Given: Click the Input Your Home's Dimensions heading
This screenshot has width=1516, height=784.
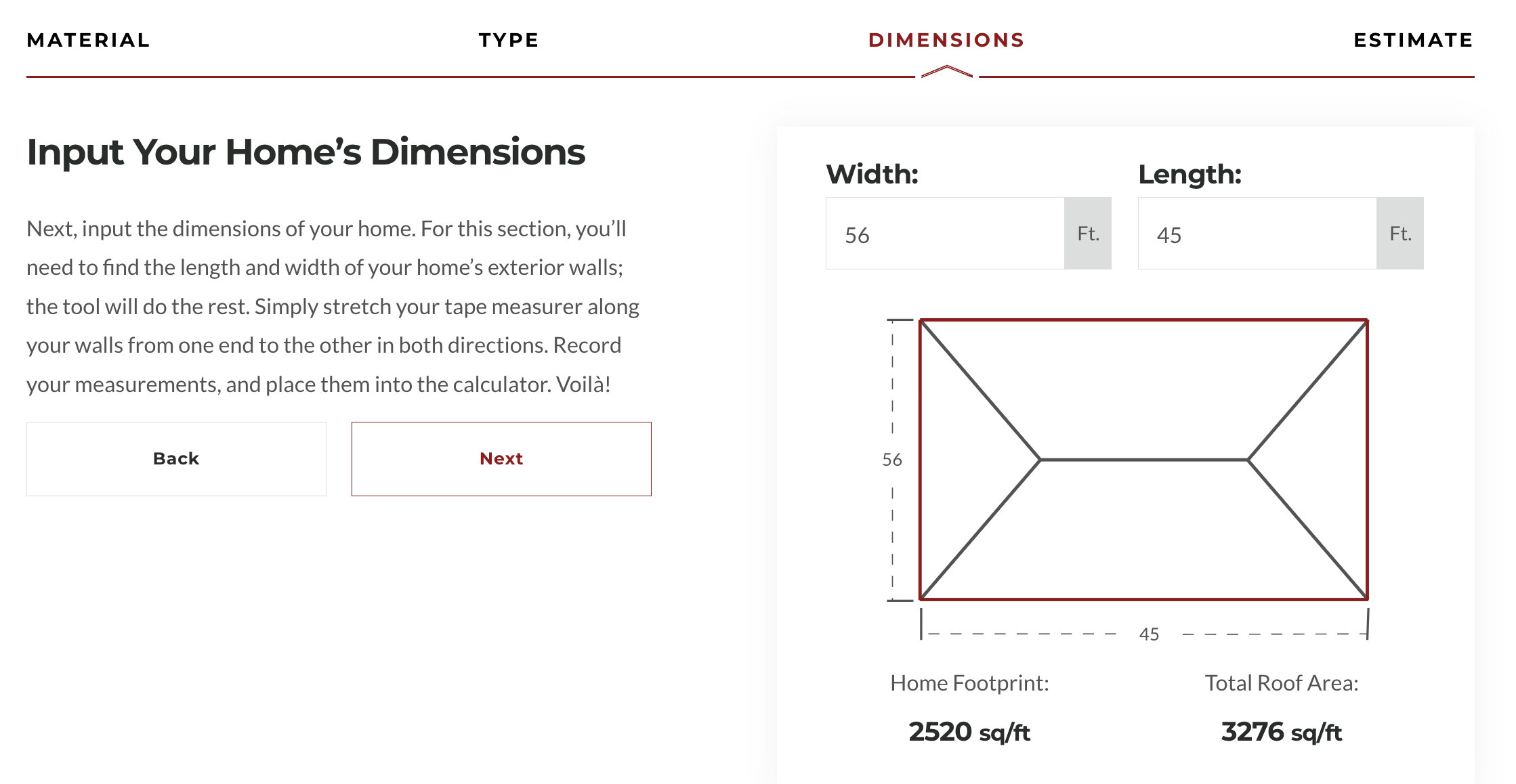Looking at the screenshot, I should point(306,152).
